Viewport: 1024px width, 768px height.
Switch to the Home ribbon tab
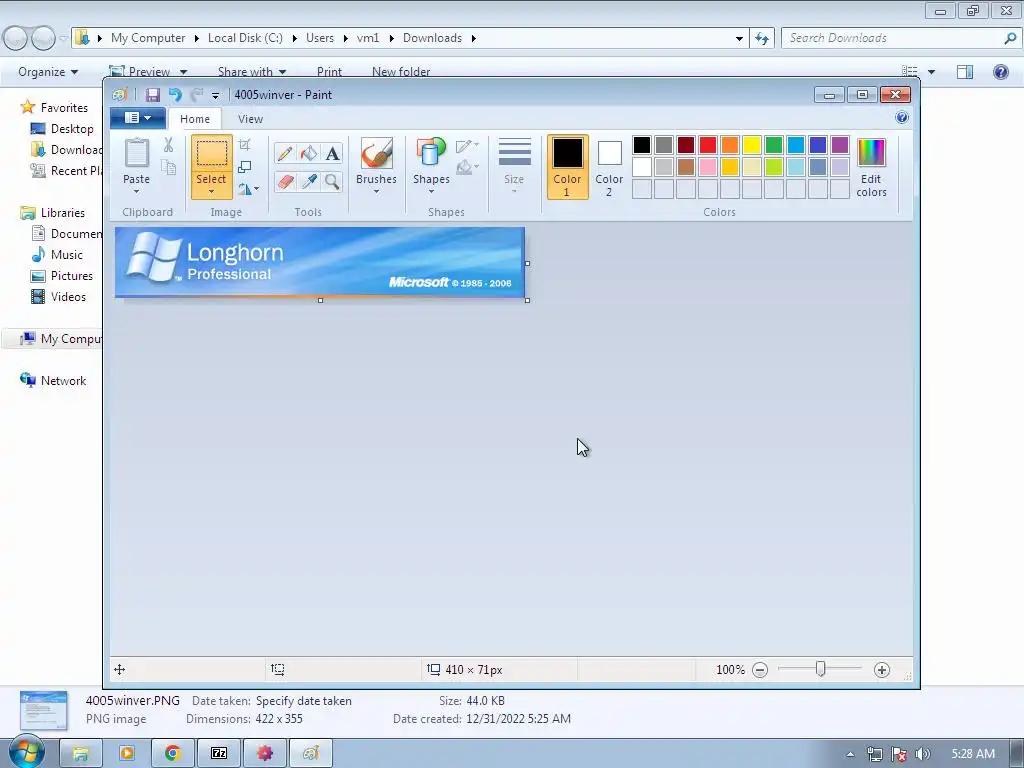195,119
